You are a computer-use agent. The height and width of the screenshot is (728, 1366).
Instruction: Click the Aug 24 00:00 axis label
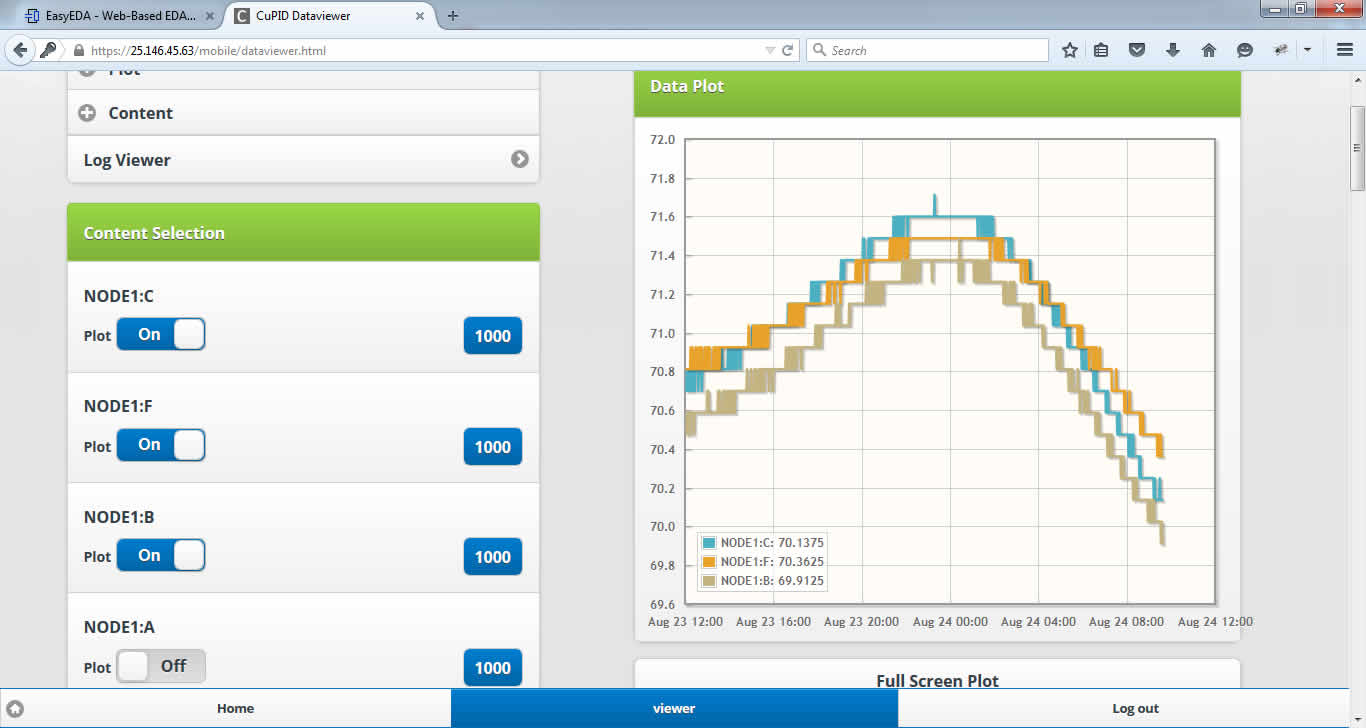point(950,622)
